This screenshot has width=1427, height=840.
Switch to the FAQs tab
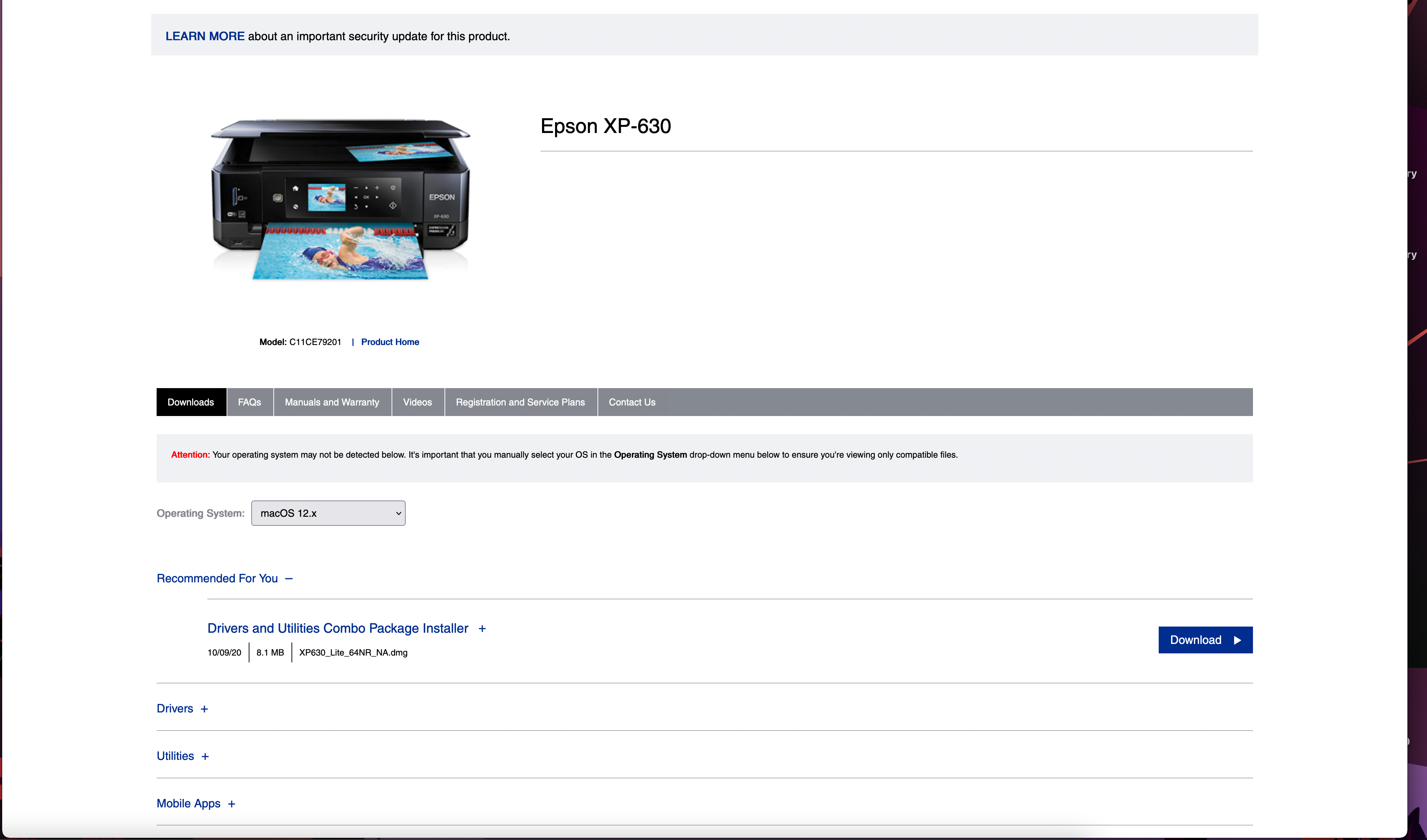(x=249, y=402)
